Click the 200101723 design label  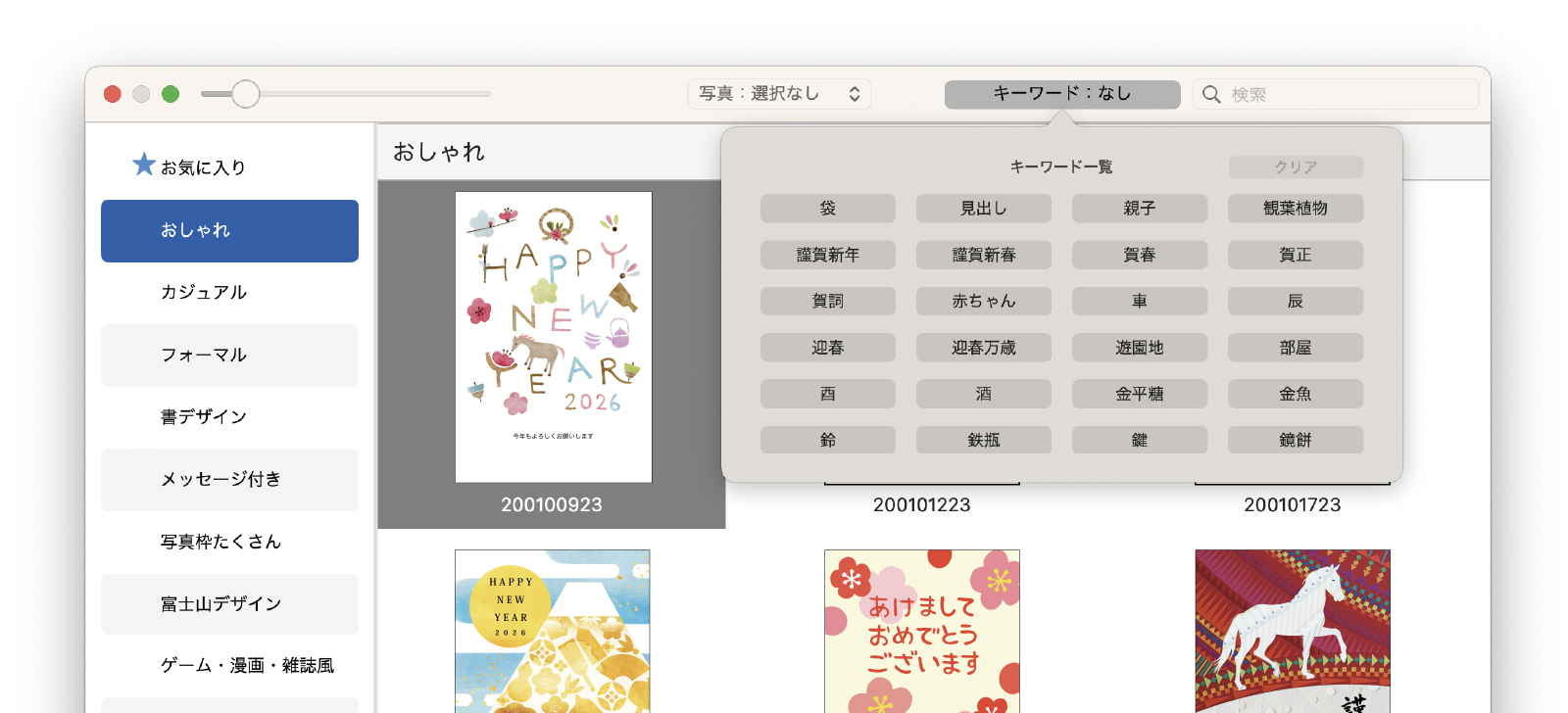(1293, 505)
